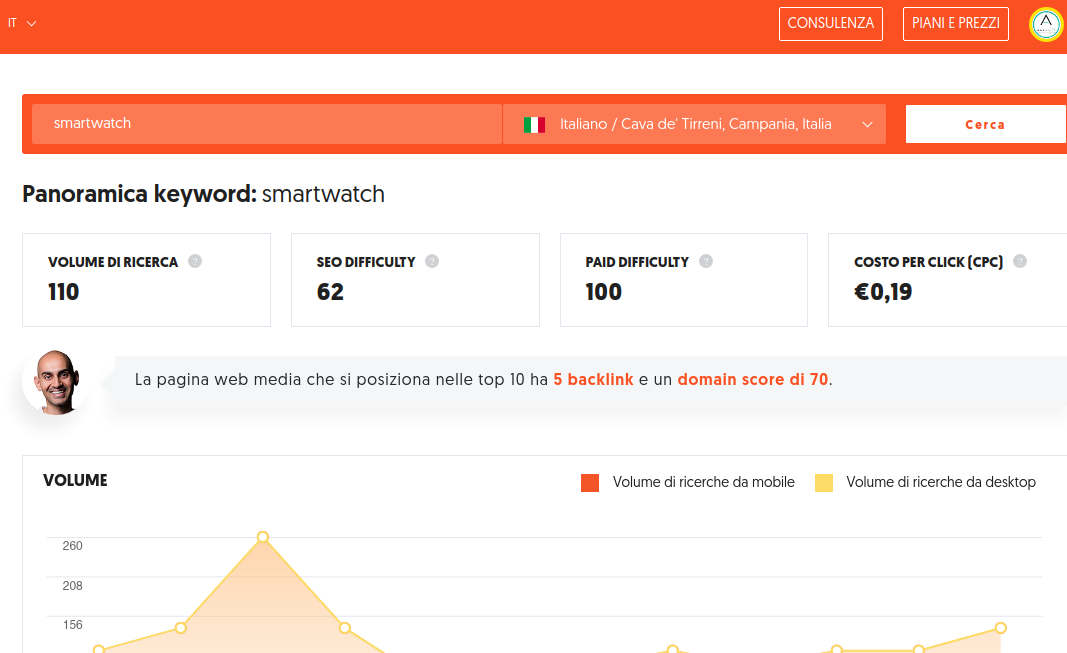Click the keyword search field containing smartwatch
The height and width of the screenshot is (653, 1067).
(267, 124)
